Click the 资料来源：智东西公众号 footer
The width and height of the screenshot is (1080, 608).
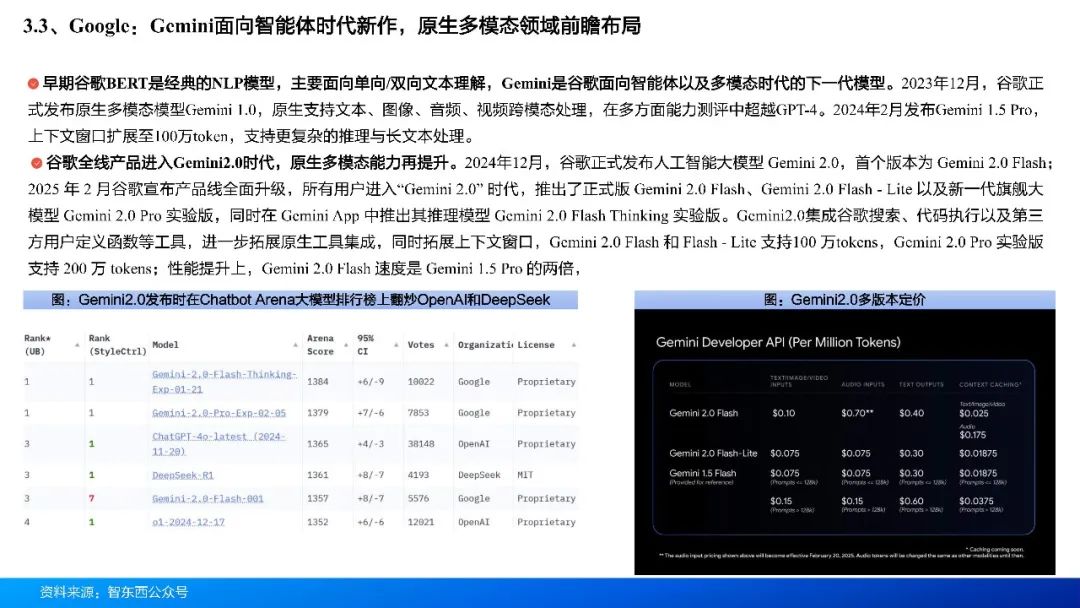click(114, 592)
